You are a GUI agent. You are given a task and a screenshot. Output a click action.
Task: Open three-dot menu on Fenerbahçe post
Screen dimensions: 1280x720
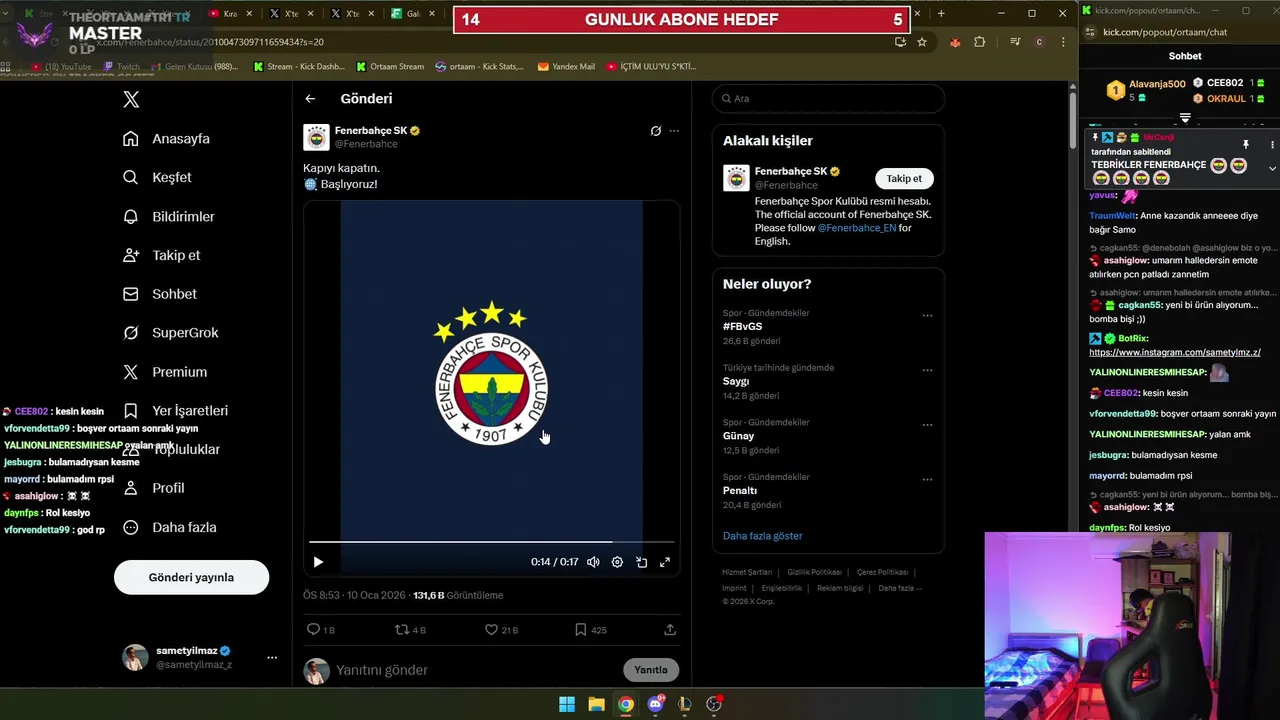coord(674,131)
